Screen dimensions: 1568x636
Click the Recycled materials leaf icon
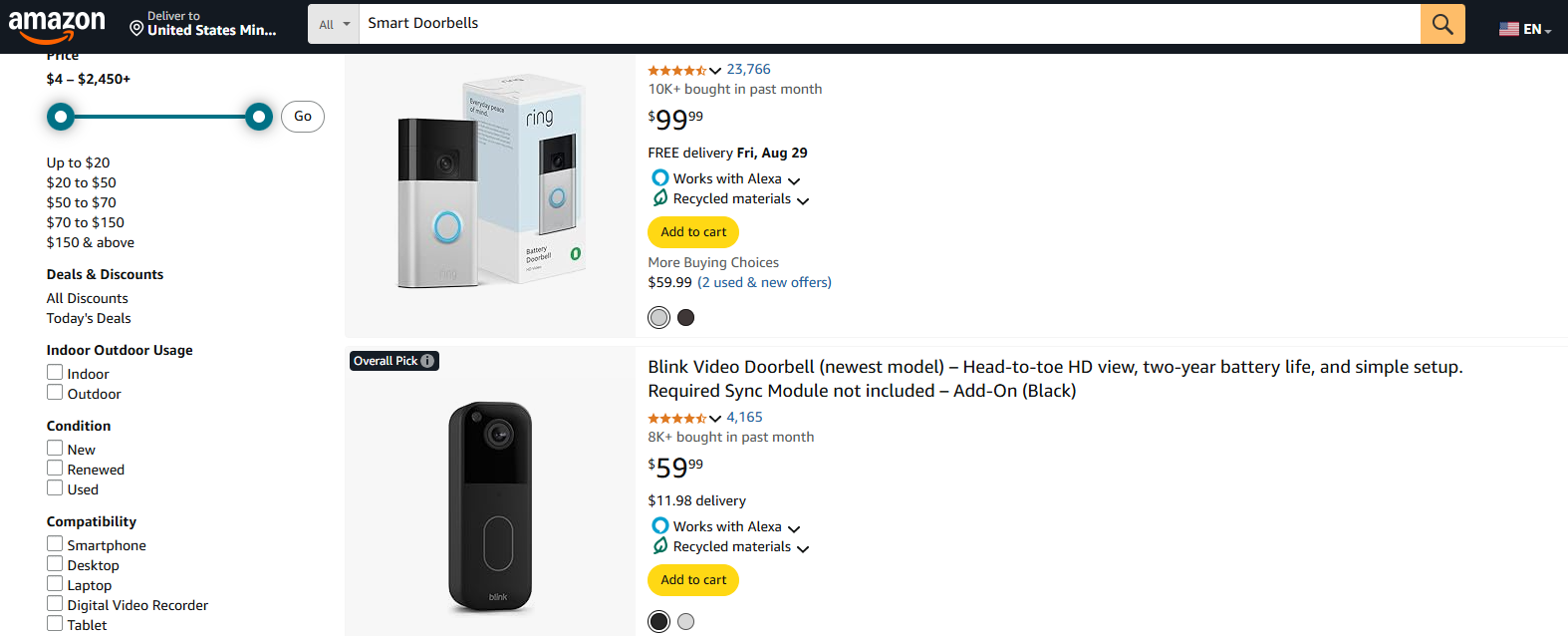point(659,198)
